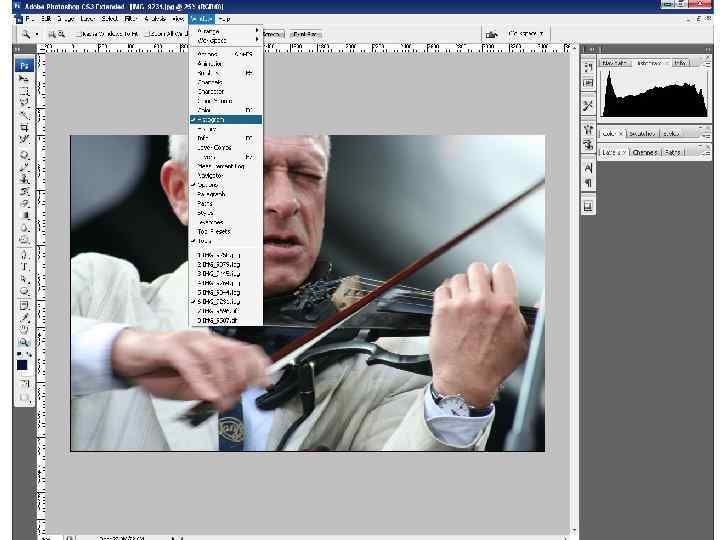Expand the Workspace submenu in Window menu
The image size is (720, 540).
(x=226, y=40)
